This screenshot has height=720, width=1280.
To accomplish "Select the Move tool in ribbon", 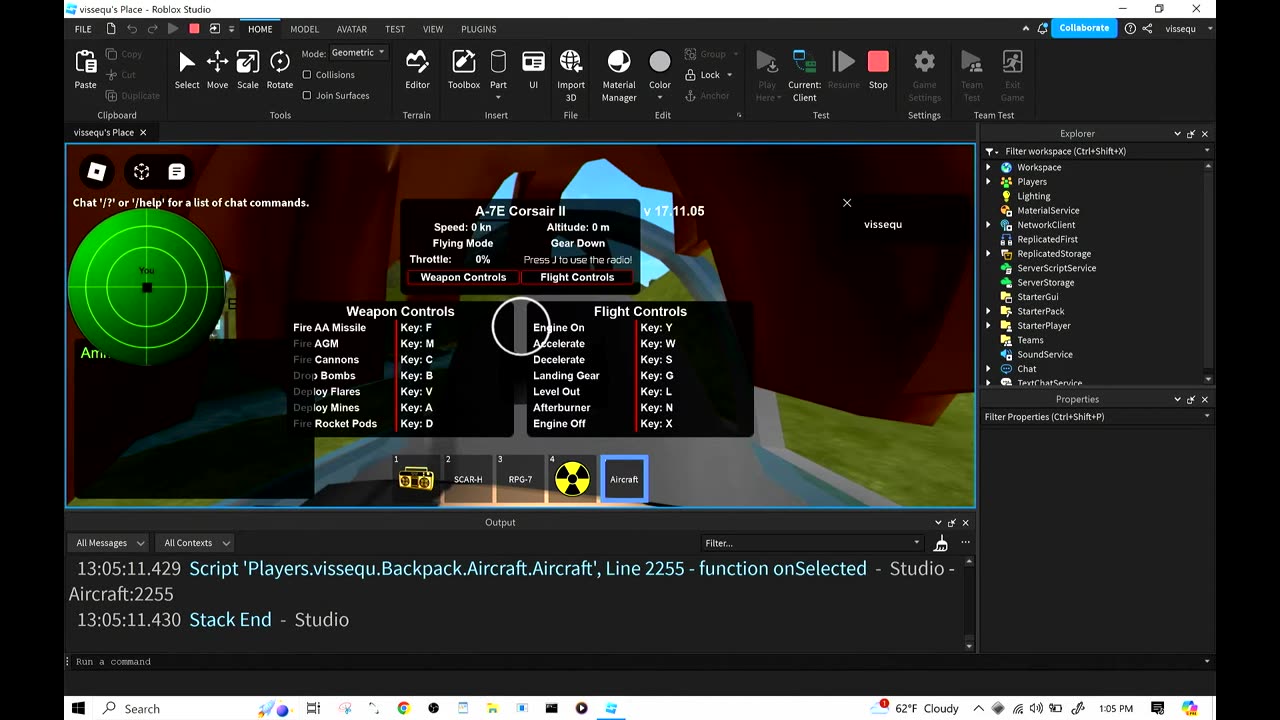I will point(217,70).
